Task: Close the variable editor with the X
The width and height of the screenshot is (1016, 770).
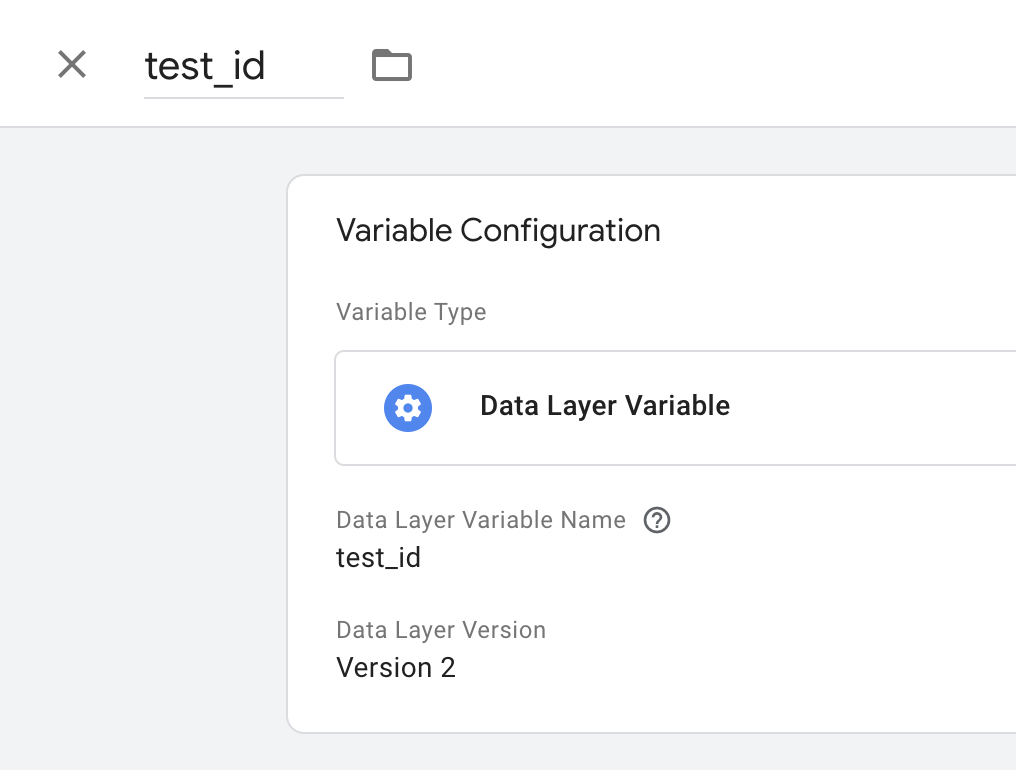Action: click(71, 64)
